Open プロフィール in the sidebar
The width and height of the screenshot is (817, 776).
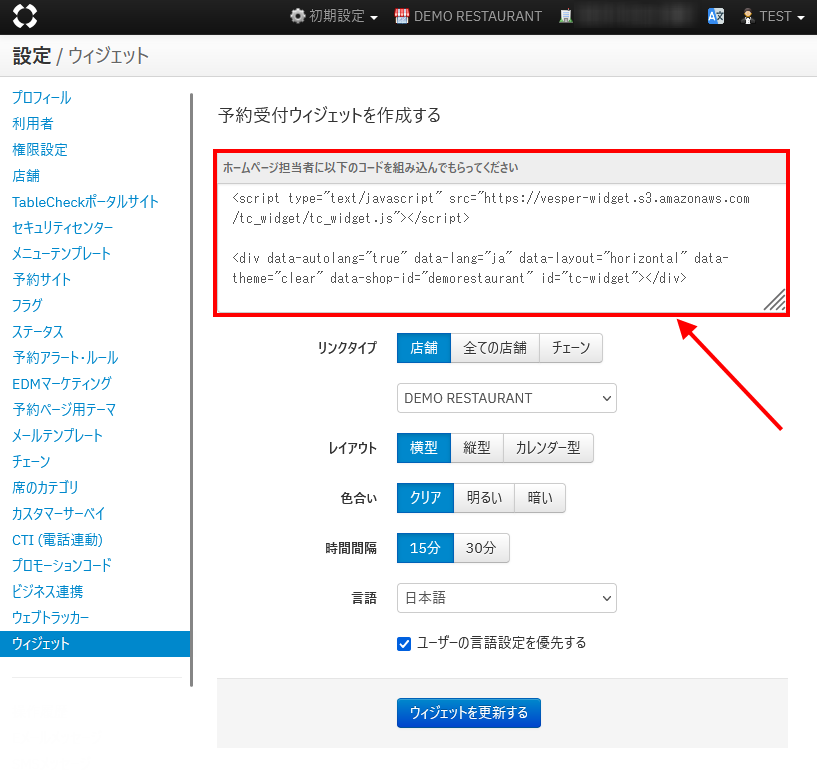click(x=41, y=98)
